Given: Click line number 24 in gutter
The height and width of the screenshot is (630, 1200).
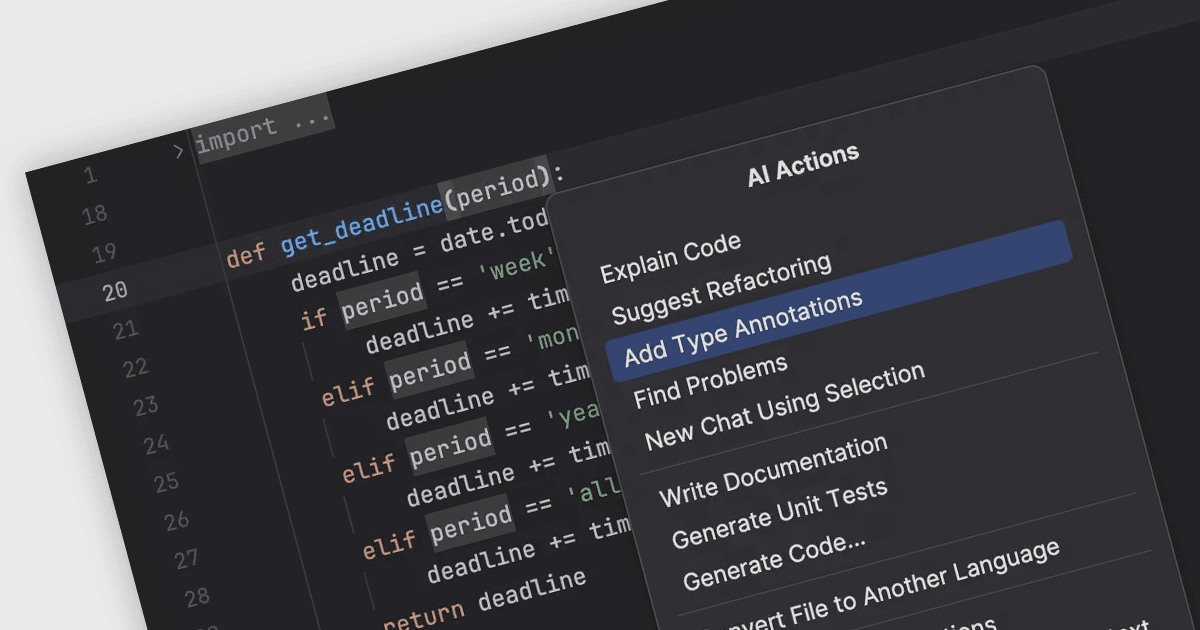Looking at the screenshot, I should pos(156,444).
